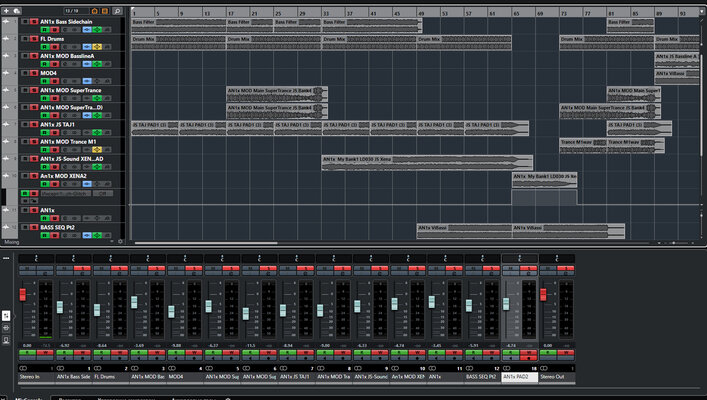707x400 pixels.
Task: Mute the An1x MOD XENA2 track
Action: 25,176
